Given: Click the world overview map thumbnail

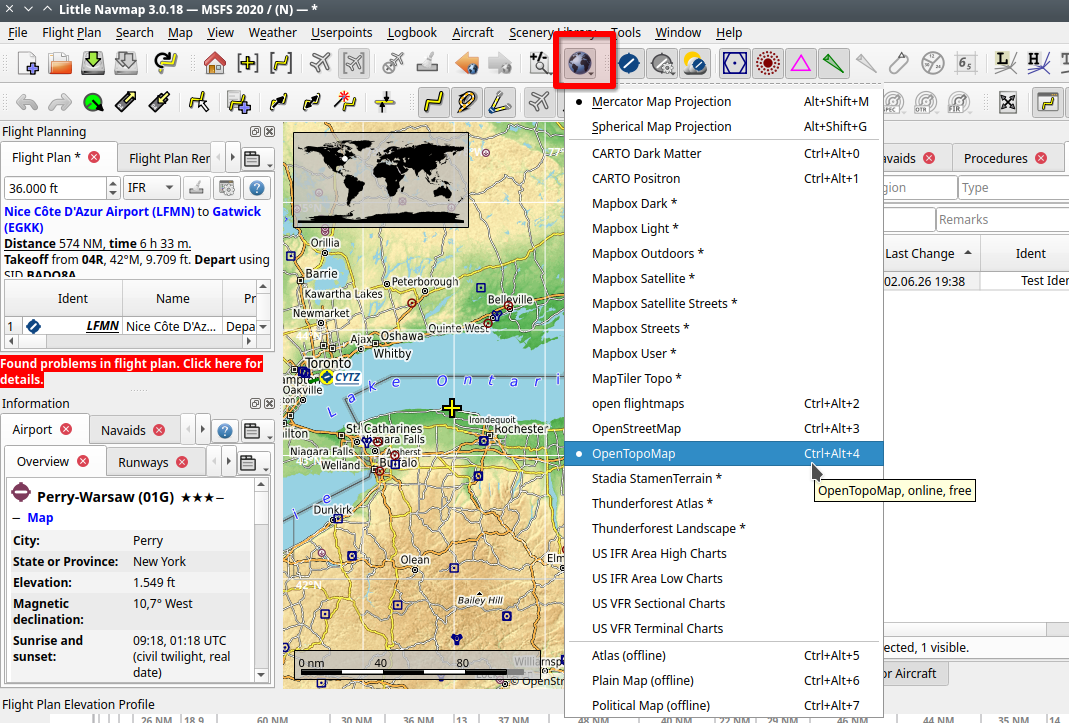Looking at the screenshot, I should (x=381, y=179).
